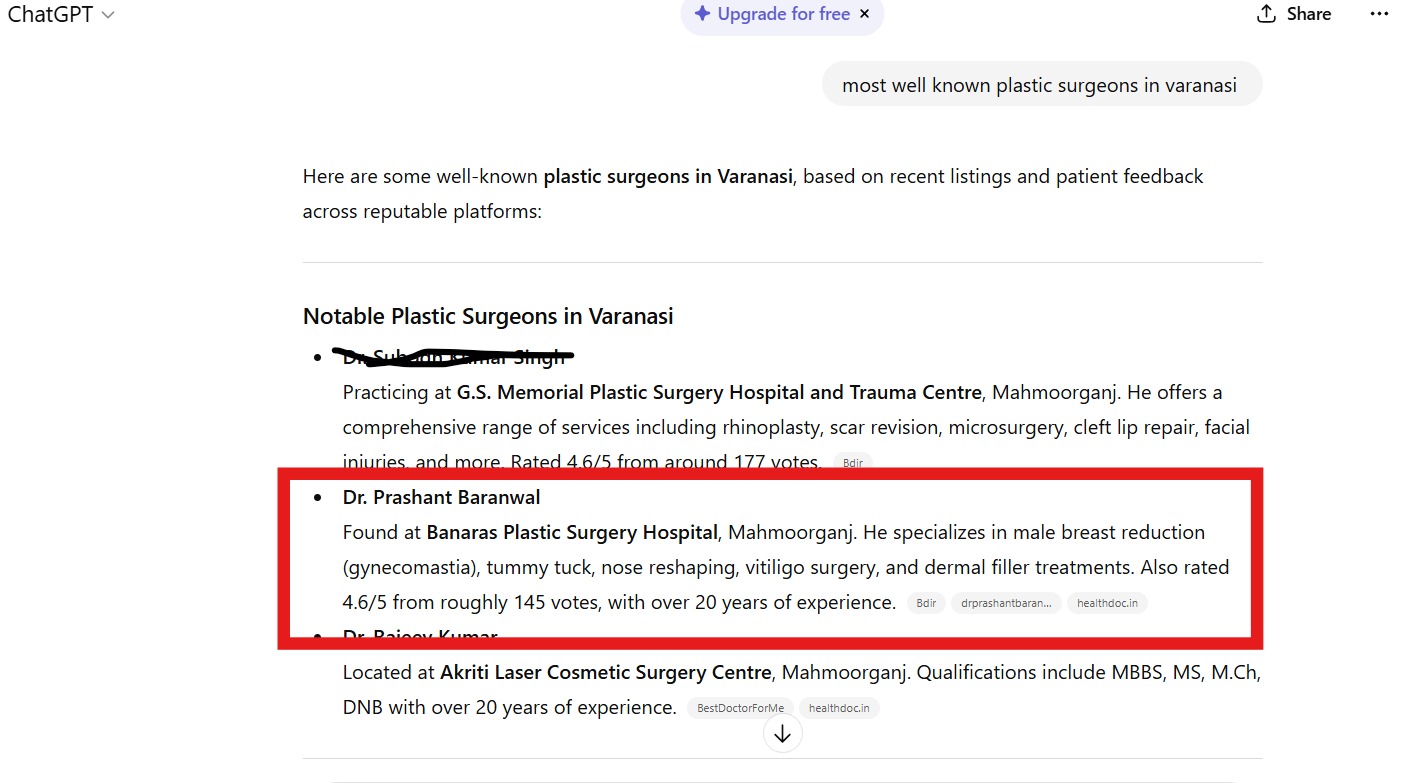Click the sparkle icon in the Upgrade pill
Image resolution: width=1411 pixels, height=783 pixels.
pyautogui.click(x=702, y=14)
